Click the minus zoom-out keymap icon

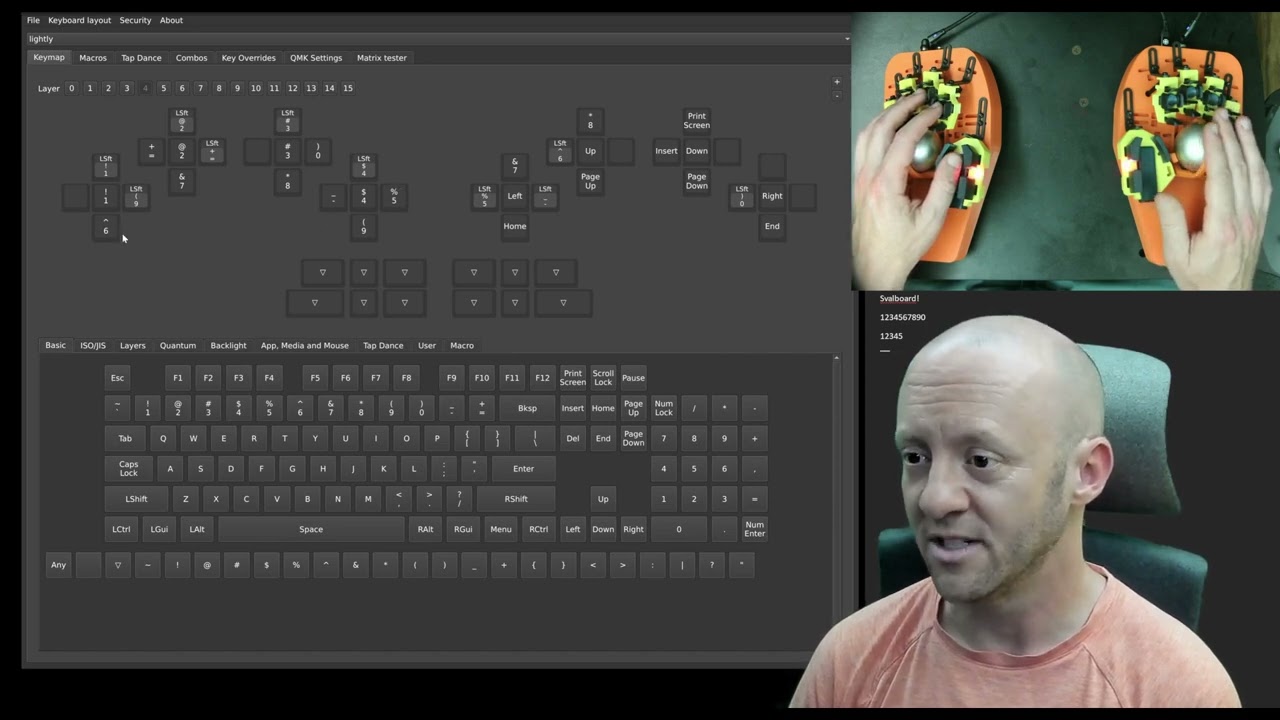point(837,95)
